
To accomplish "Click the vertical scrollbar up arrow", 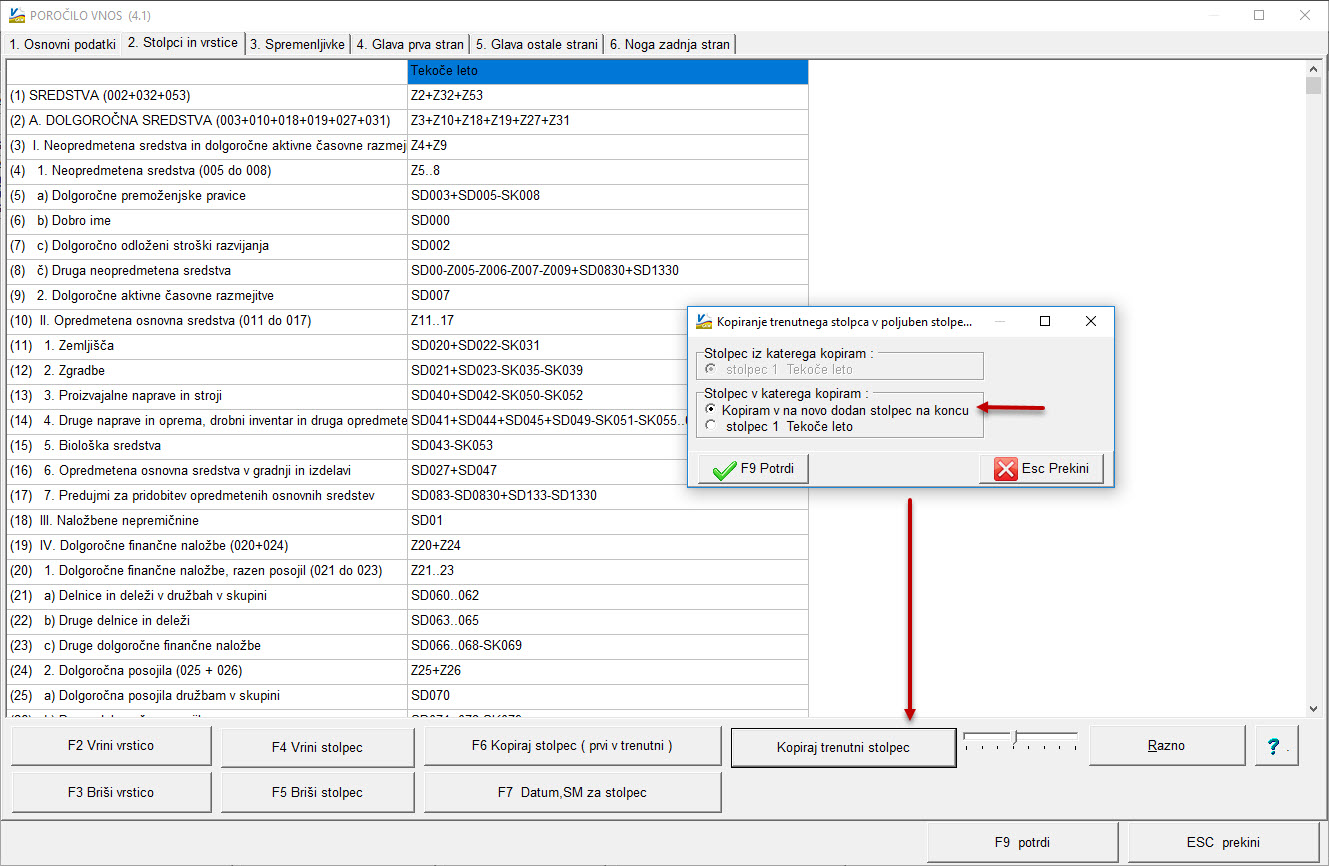I will pos(1314,68).
